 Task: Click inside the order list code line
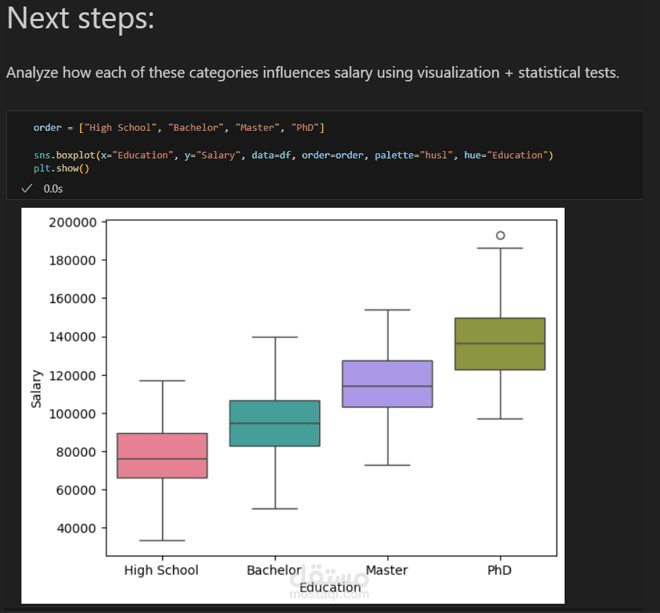point(178,128)
